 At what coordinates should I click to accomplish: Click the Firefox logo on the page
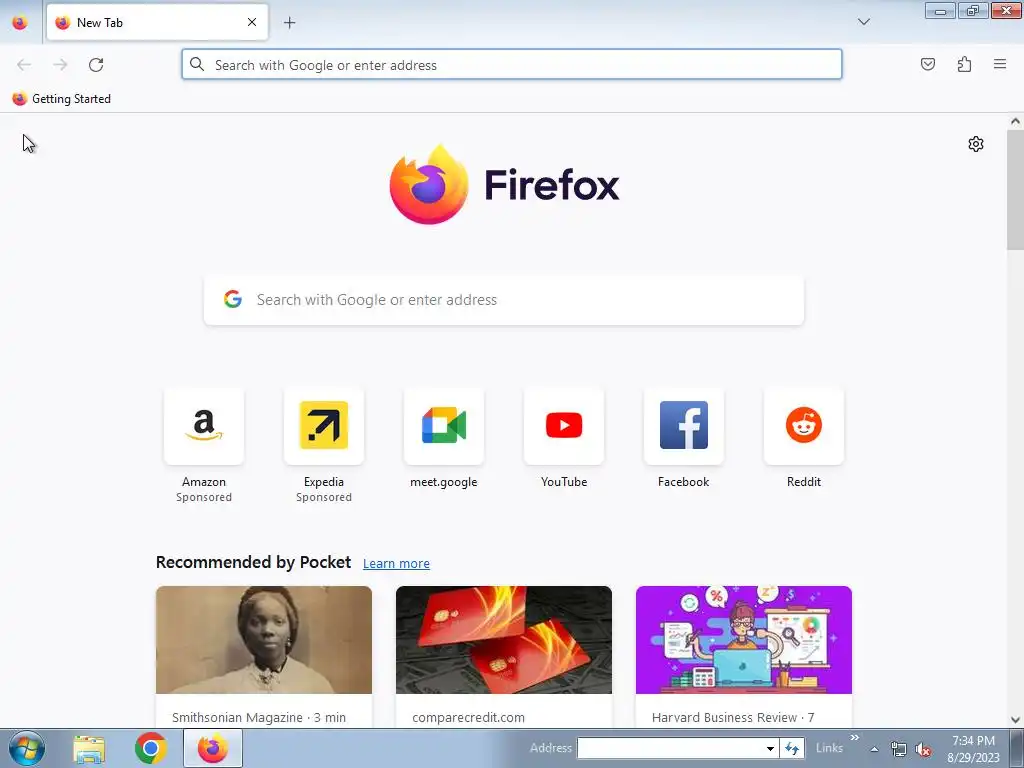pyautogui.click(x=504, y=184)
